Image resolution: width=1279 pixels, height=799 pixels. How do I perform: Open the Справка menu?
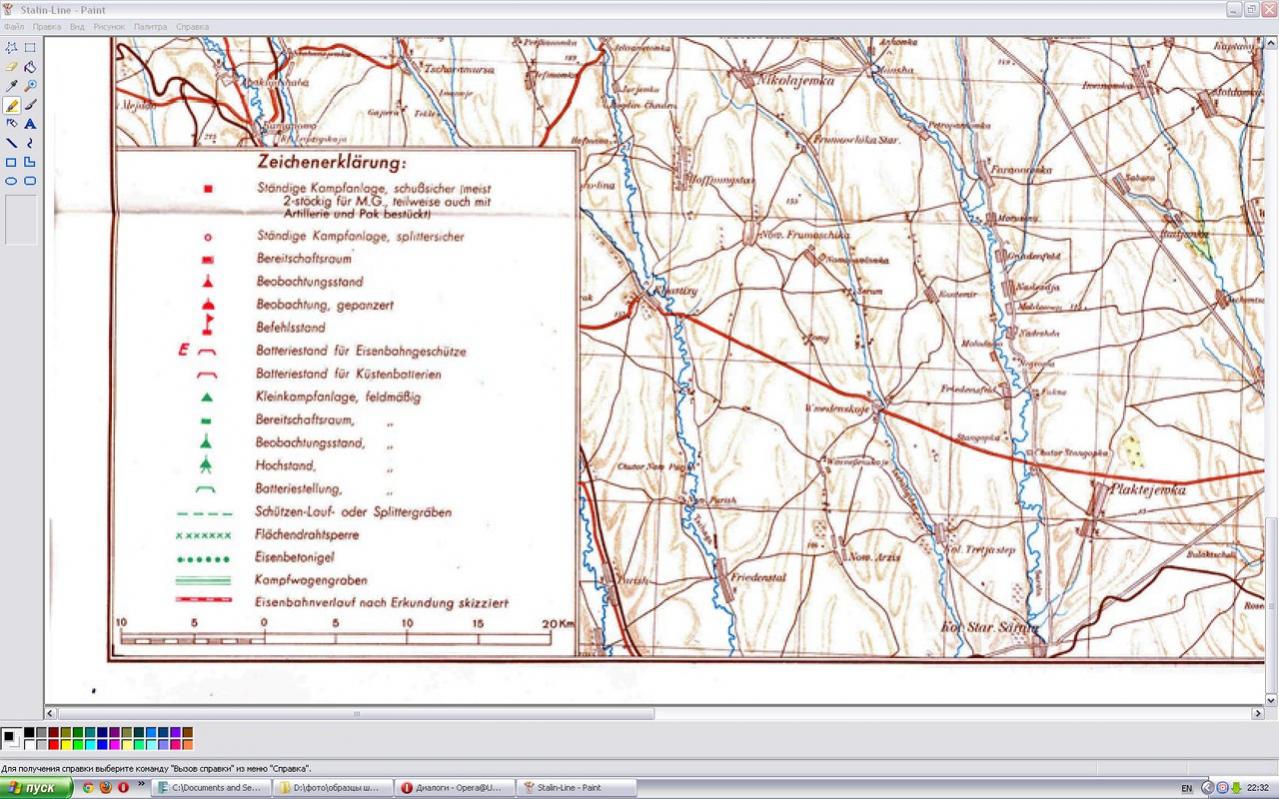192,27
